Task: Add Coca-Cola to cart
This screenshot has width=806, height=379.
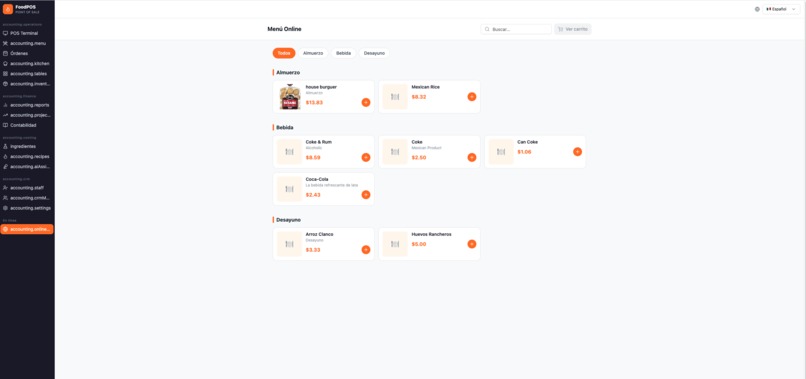Action: [366, 194]
